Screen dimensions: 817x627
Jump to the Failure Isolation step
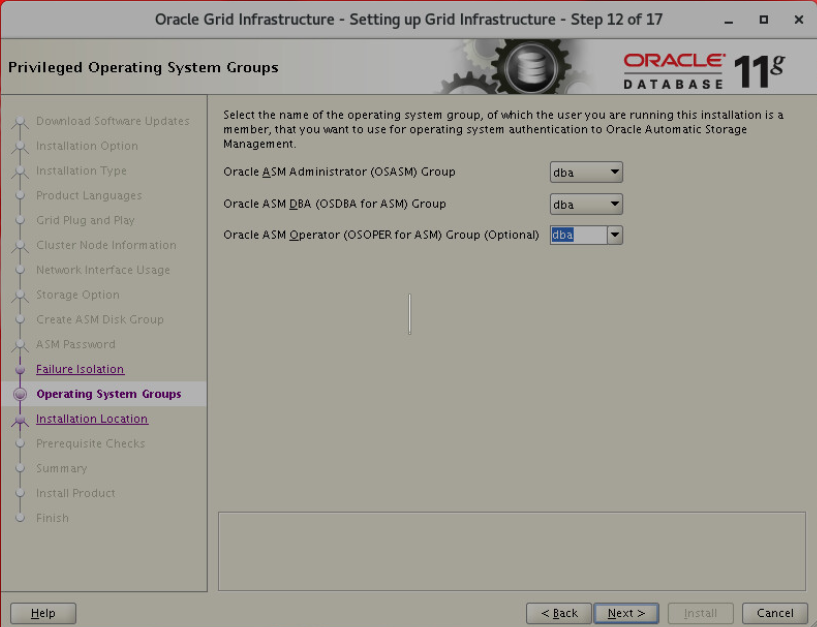(x=80, y=369)
